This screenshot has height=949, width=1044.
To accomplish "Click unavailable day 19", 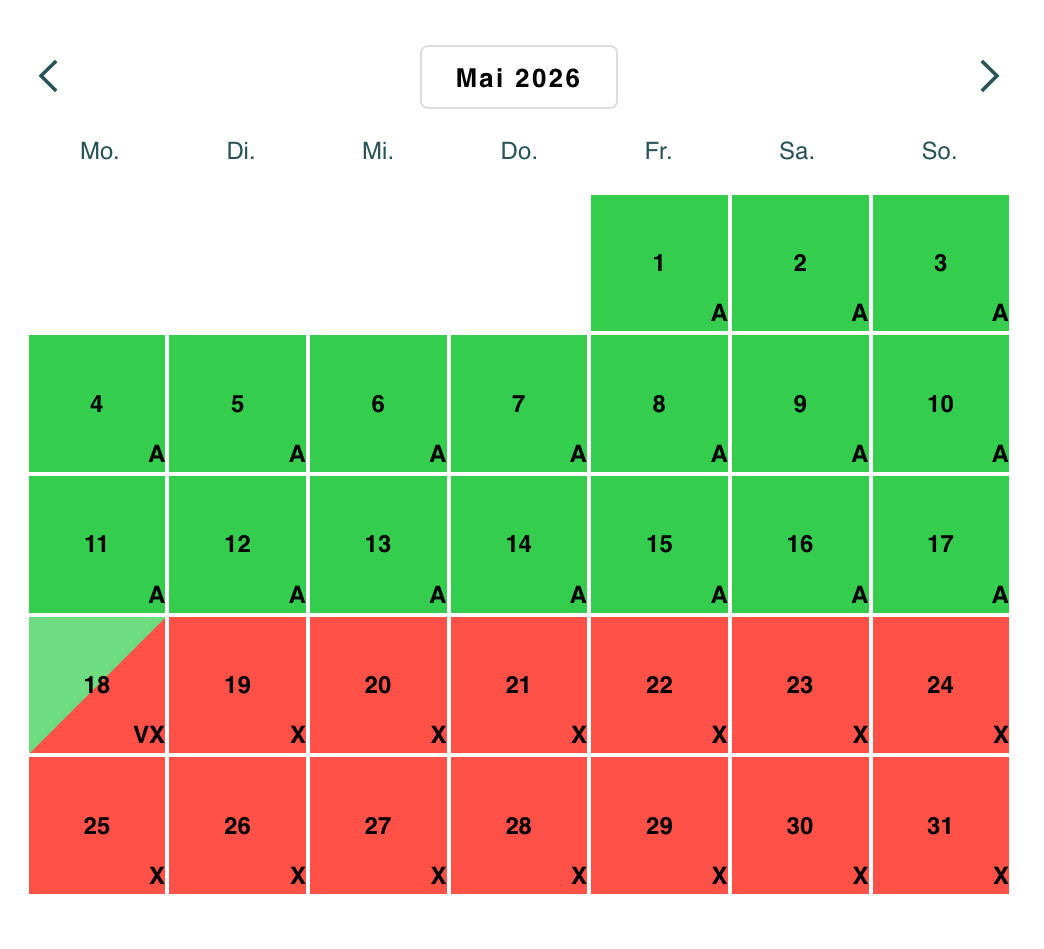I will (238, 685).
